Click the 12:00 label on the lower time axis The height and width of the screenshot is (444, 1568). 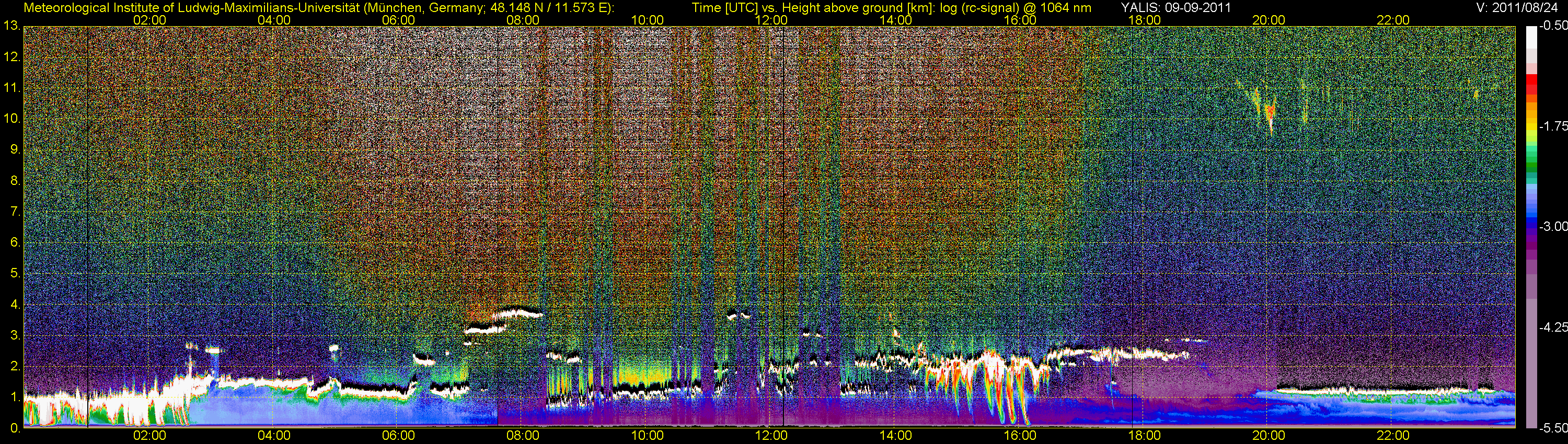click(771, 436)
